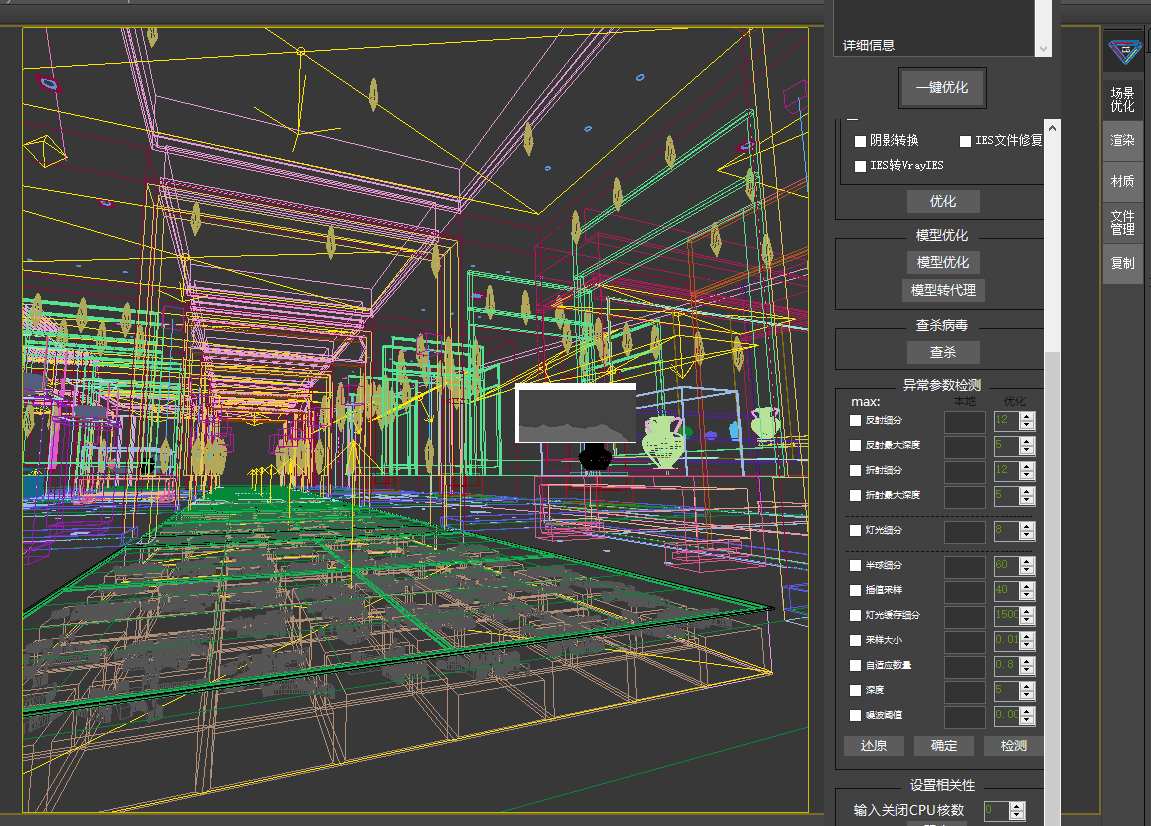Enable the 灯光缓存细分 checkbox

(x=855, y=616)
